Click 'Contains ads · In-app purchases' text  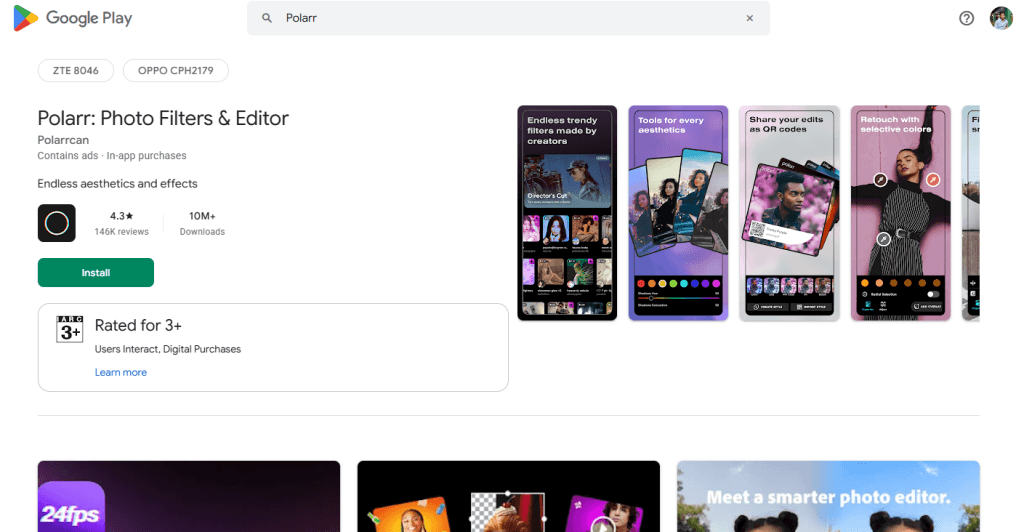[112, 155]
